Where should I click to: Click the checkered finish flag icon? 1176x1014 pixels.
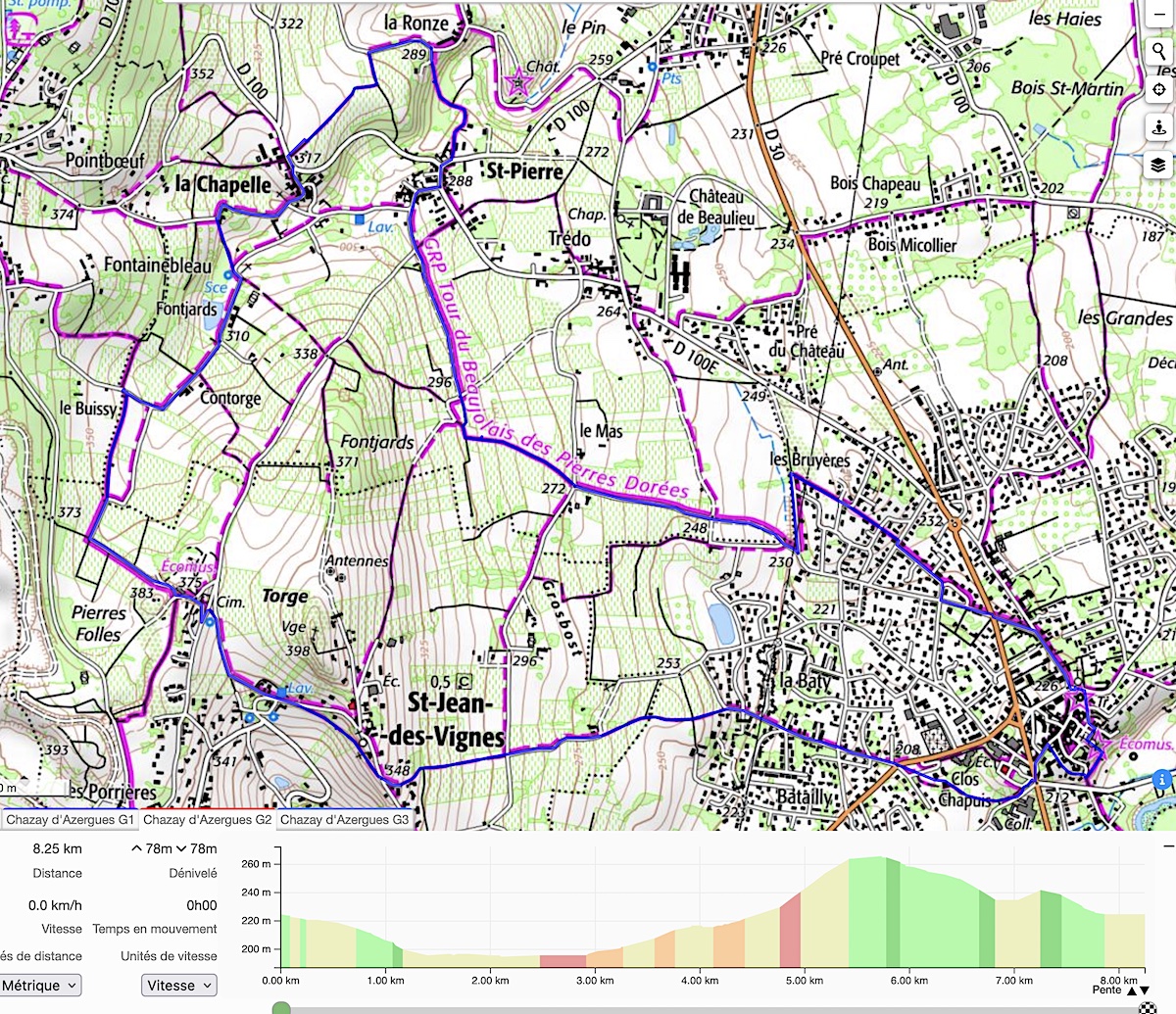1147,1007
